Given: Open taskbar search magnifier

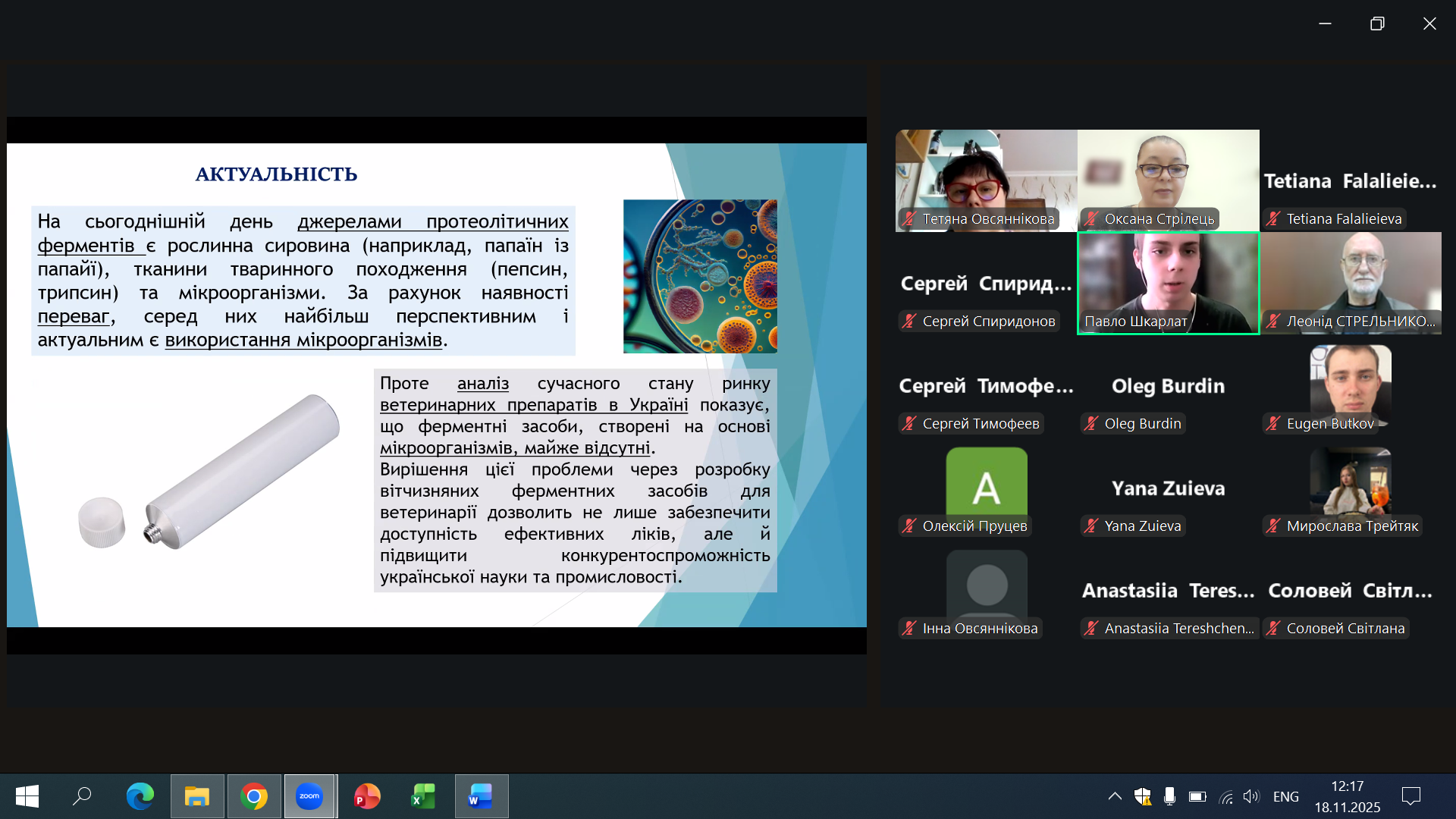Looking at the screenshot, I should click(x=82, y=796).
